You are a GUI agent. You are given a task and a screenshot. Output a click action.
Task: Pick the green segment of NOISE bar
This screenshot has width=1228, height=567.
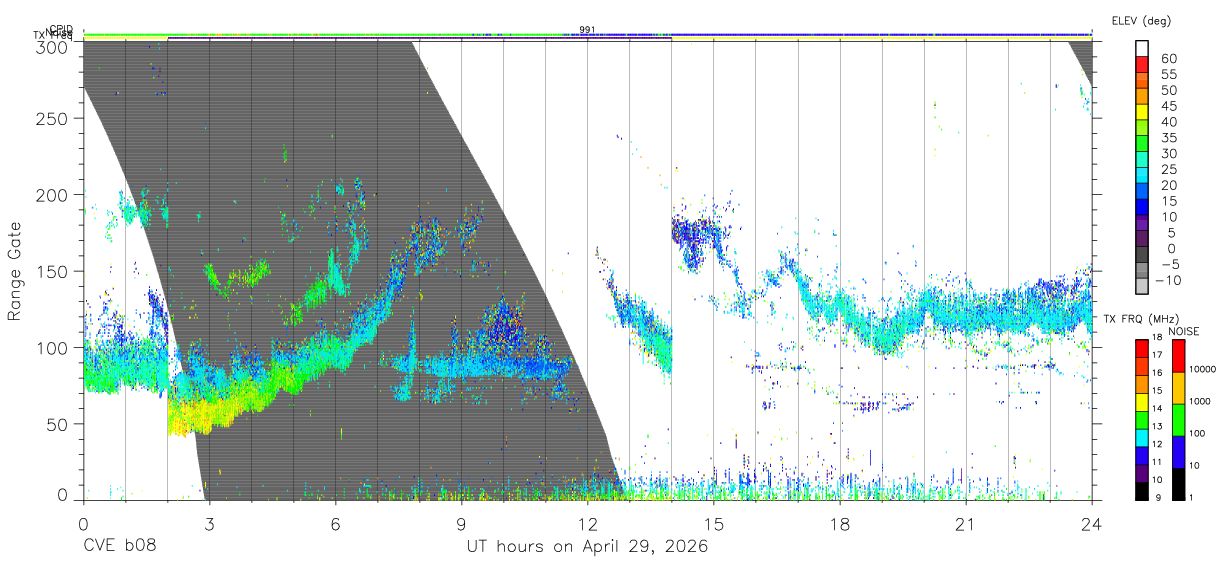(x=1178, y=420)
